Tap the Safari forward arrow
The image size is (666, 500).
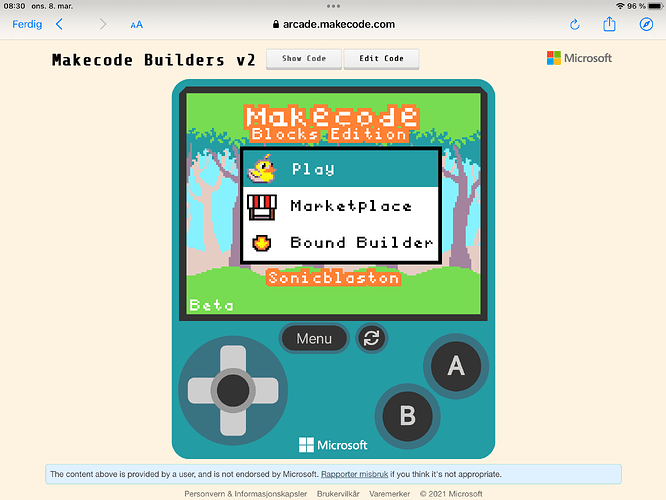coord(103,24)
